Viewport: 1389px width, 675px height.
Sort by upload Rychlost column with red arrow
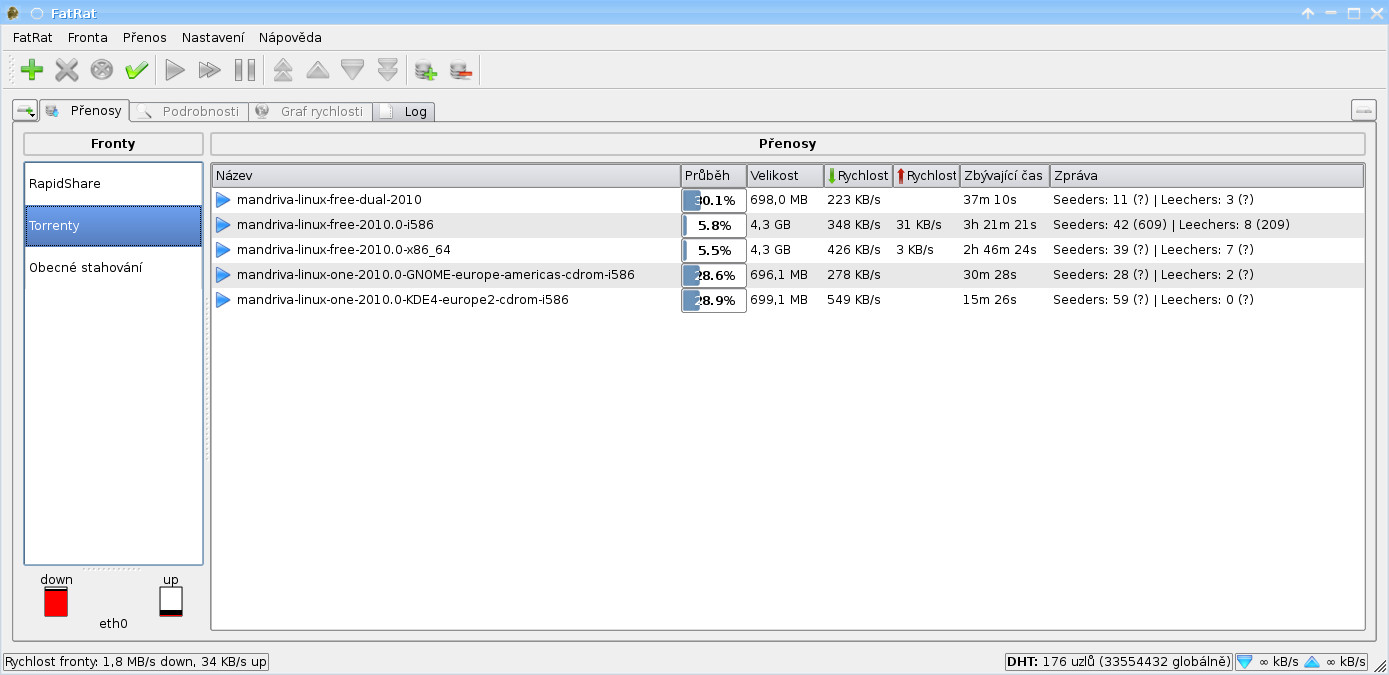(926, 175)
